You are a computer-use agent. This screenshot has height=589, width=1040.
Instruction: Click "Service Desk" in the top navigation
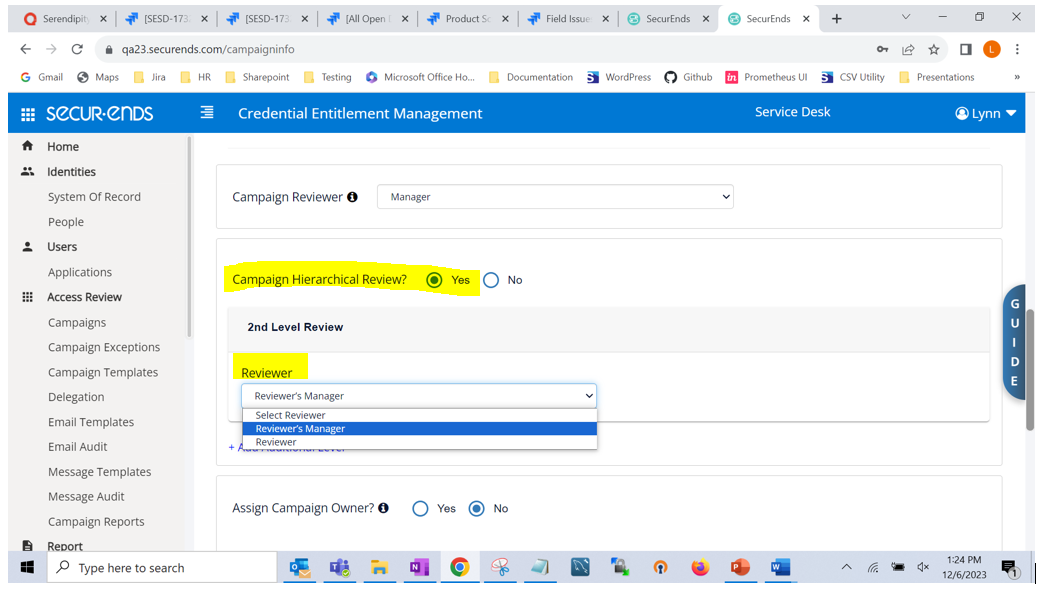[792, 112]
